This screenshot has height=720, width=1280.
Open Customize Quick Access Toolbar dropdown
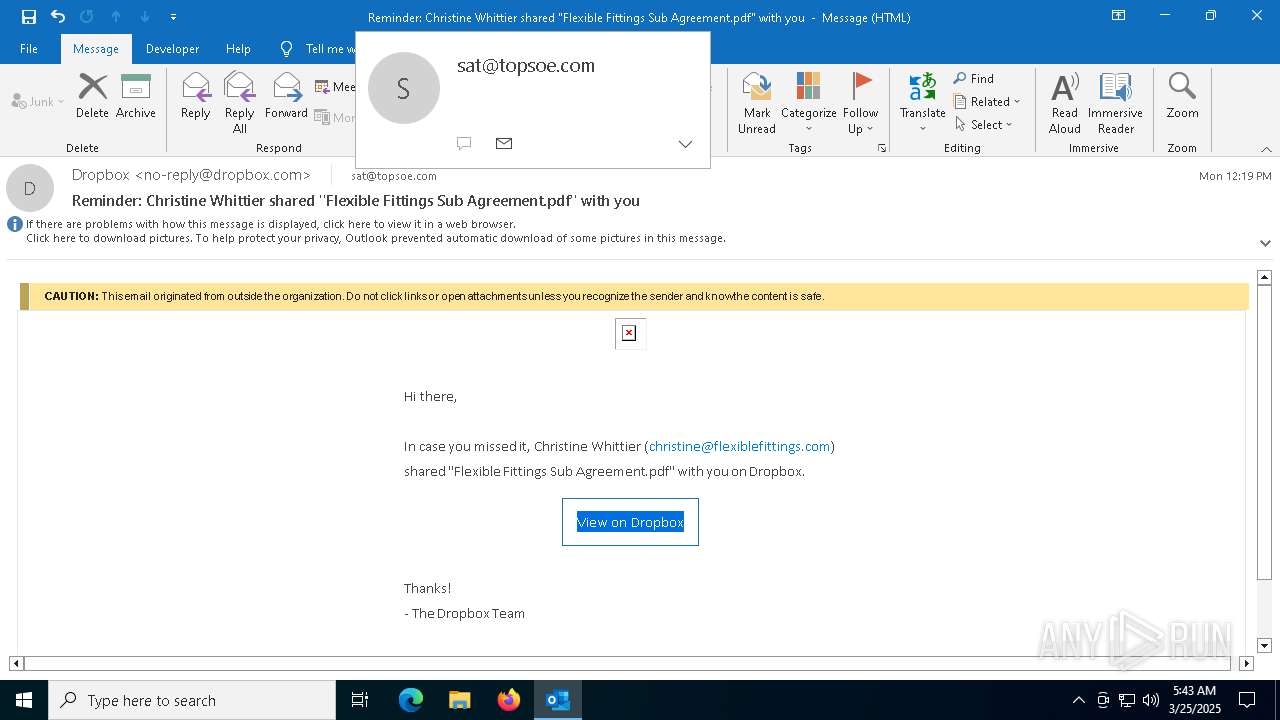pos(174,17)
